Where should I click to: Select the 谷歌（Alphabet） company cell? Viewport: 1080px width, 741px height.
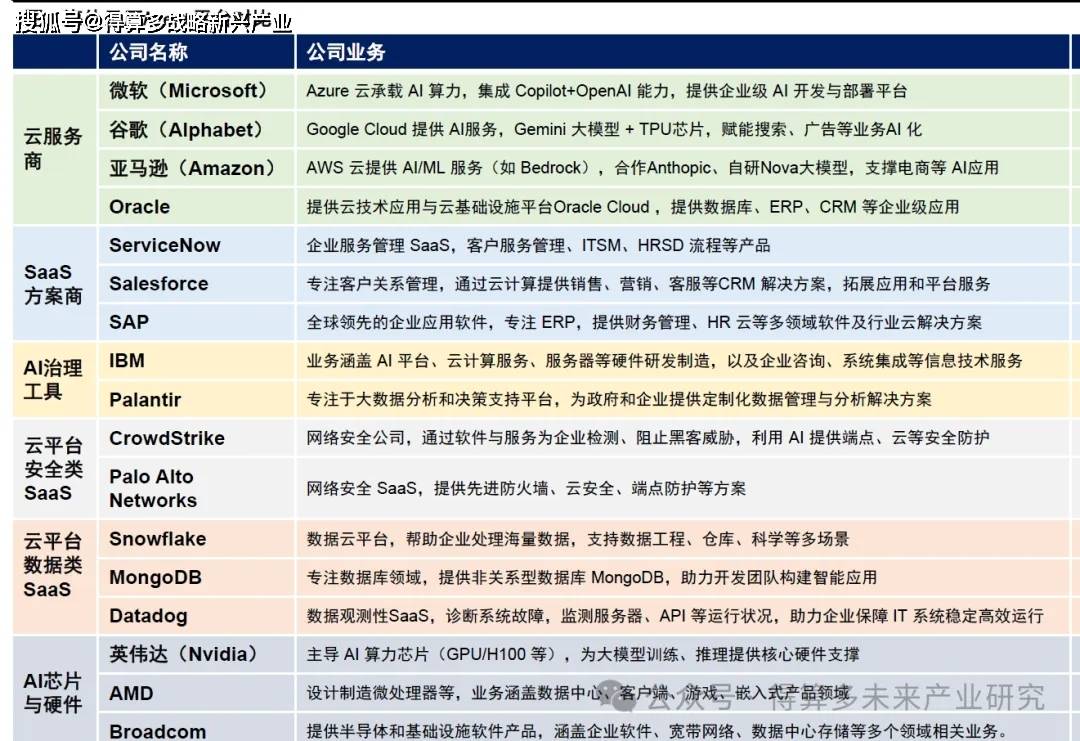[x=186, y=130]
